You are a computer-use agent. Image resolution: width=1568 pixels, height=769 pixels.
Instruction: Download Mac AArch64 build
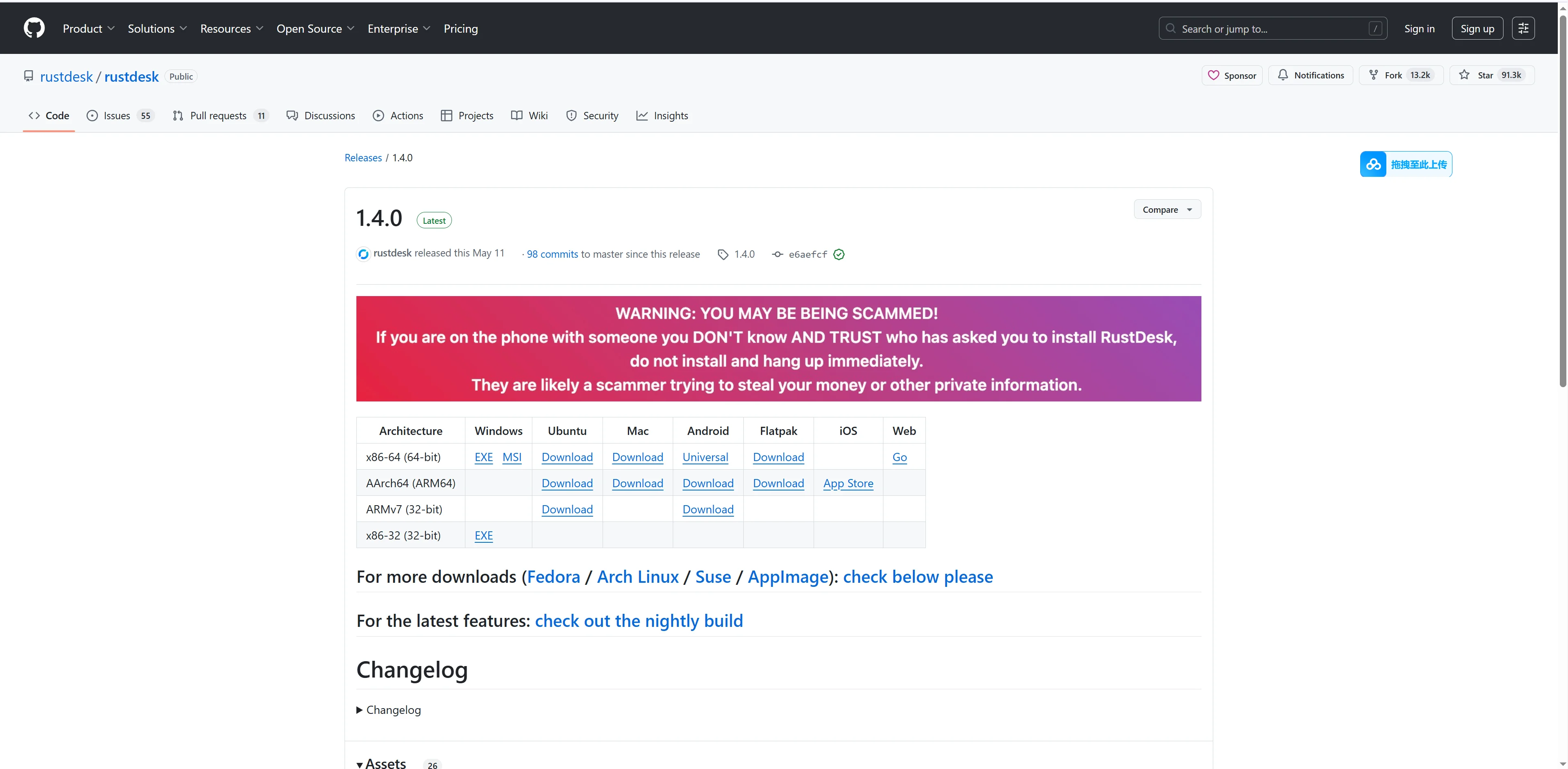tap(637, 484)
